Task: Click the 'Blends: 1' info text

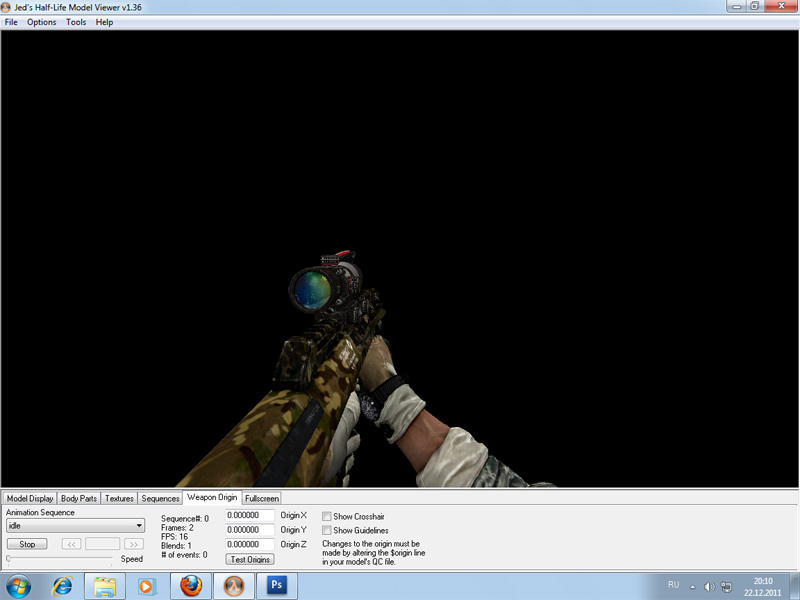Action: pyautogui.click(x=176, y=546)
